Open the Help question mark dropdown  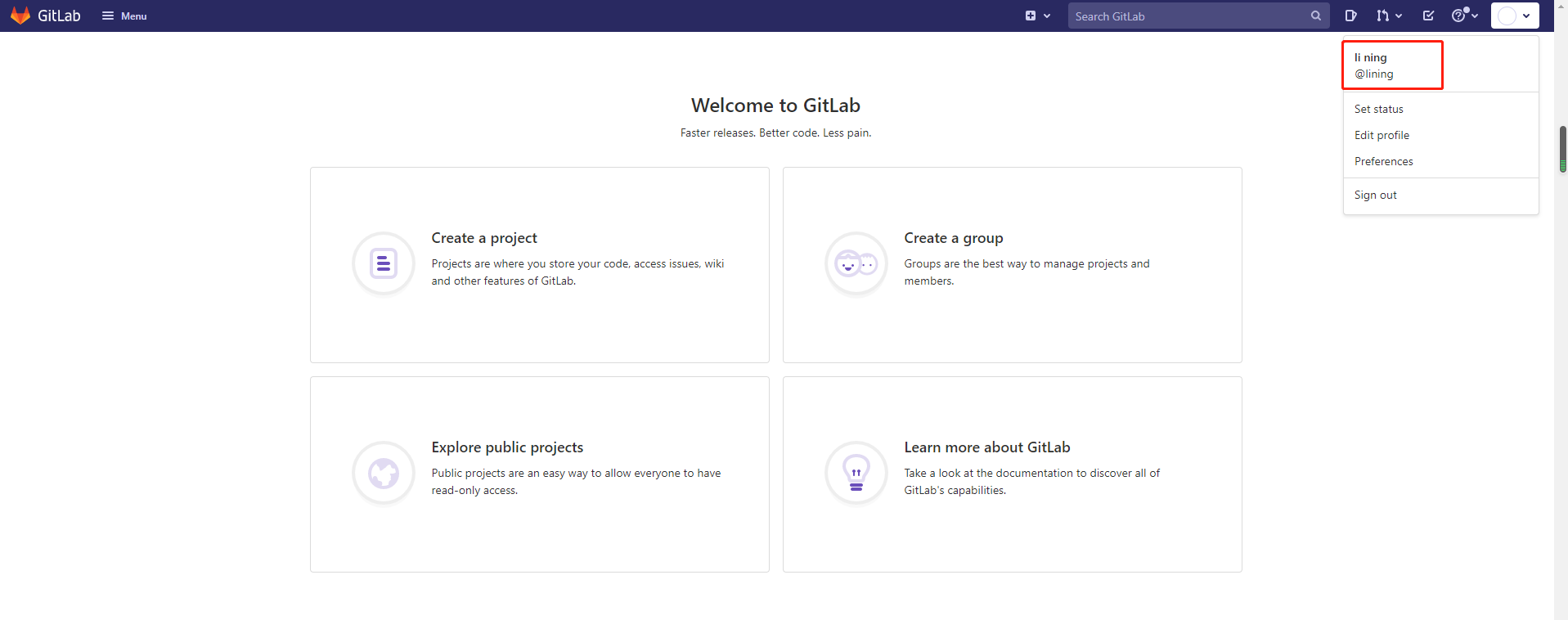pos(1464,16)
